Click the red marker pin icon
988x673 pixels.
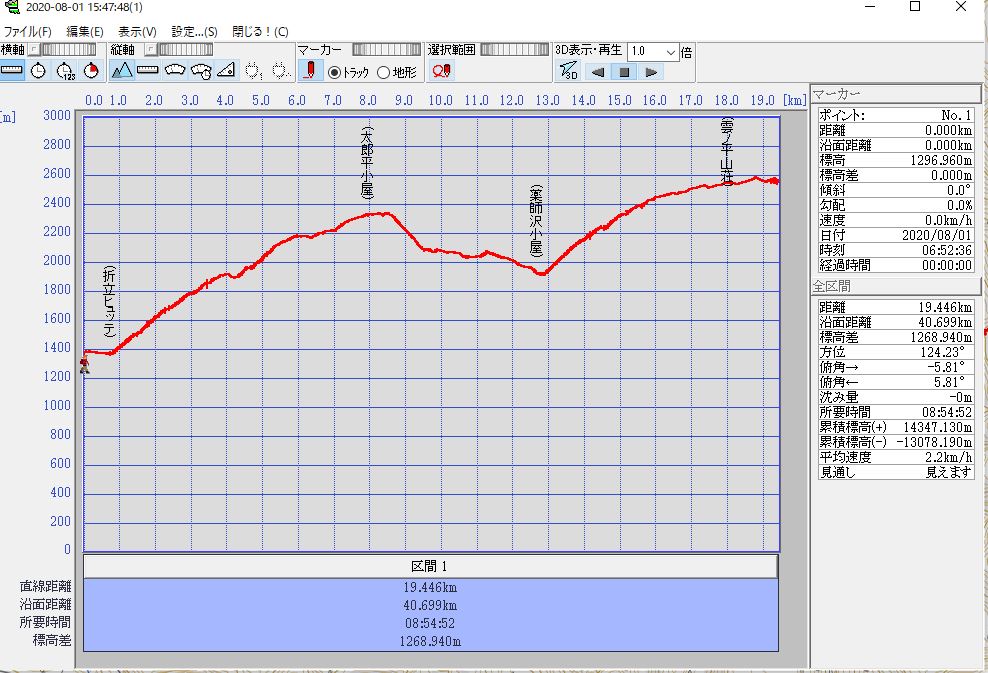coord(309,70)
